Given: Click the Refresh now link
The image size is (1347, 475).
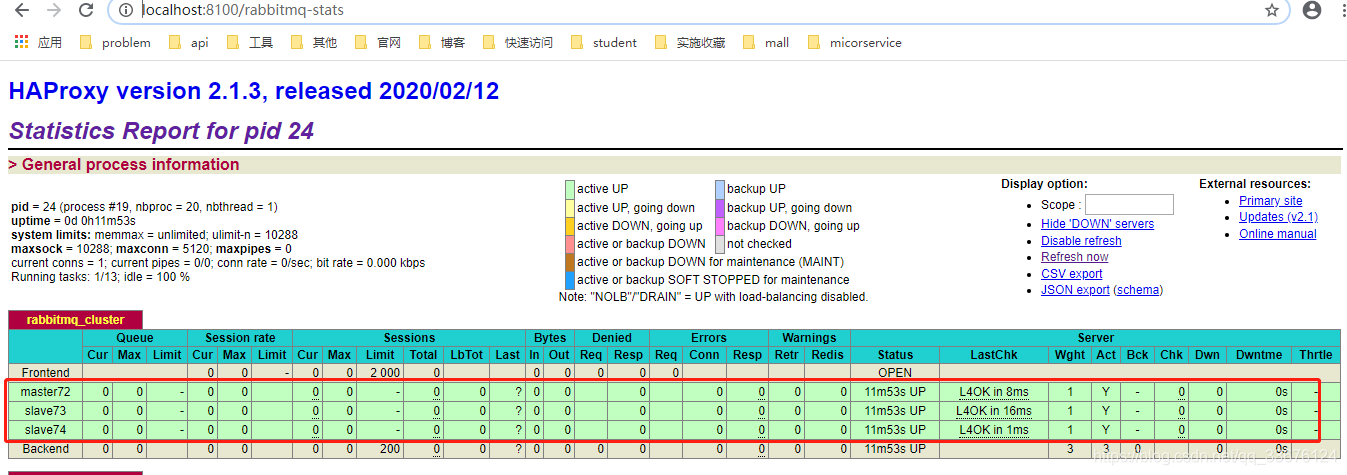Looking at the screenshot, I should [x=1074, y=257].
